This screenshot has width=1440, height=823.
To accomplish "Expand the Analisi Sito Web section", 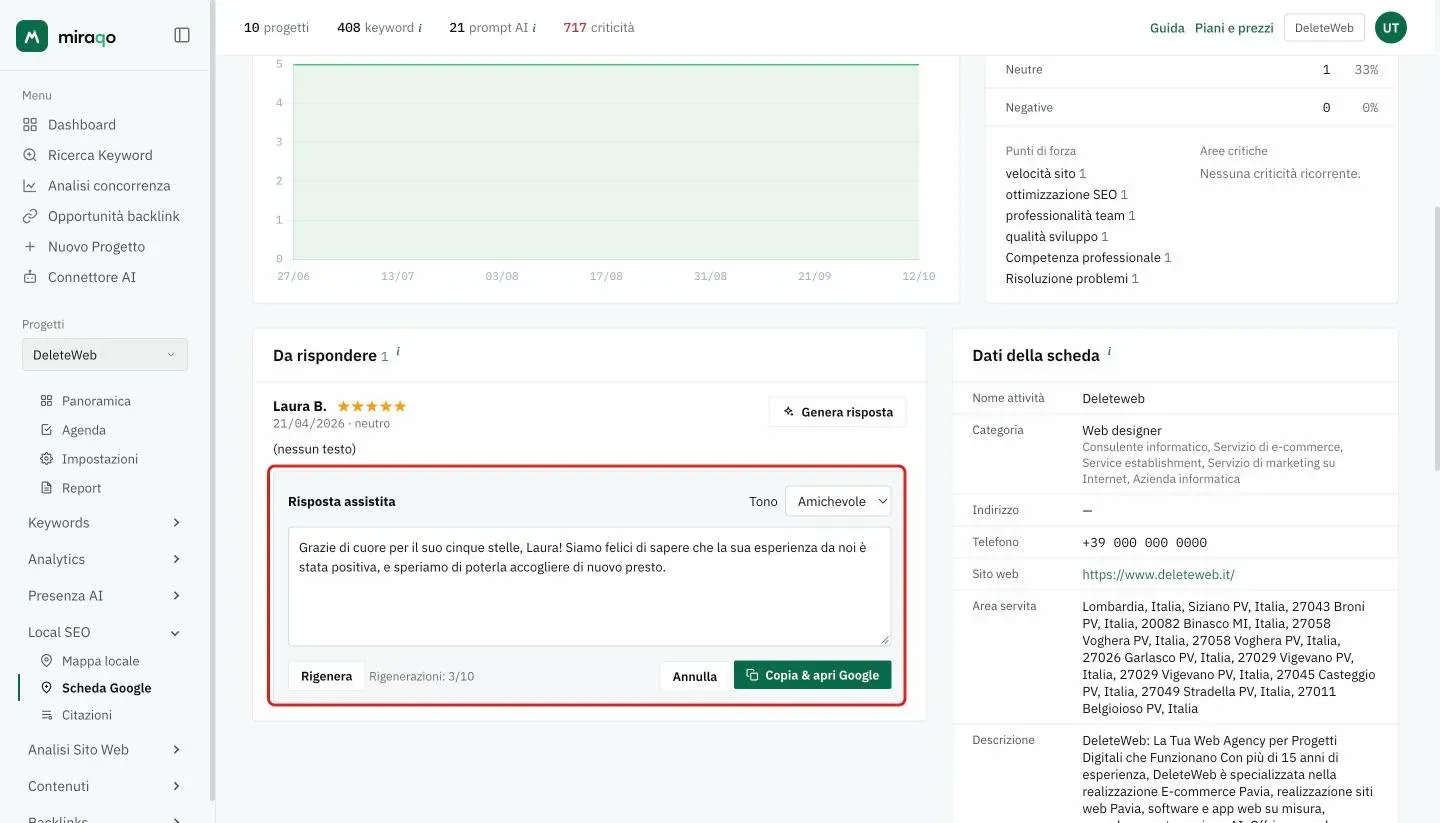I will click(104, 750).
